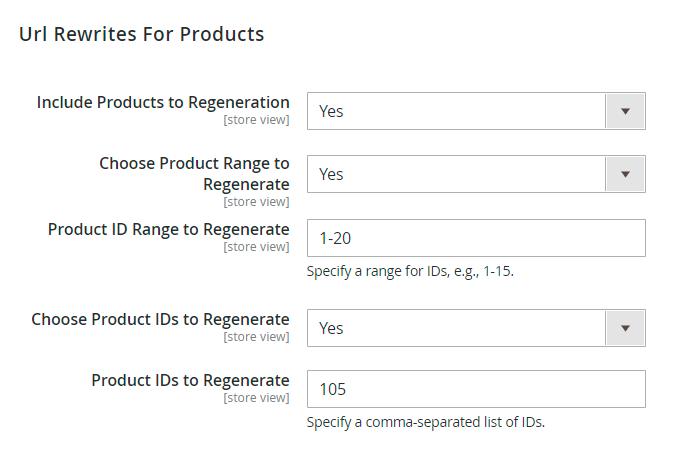Viewport: 680px width, 451px height.
Task: Click the arrow on Choose Product Range dropdown
Action: coord(625,174)
